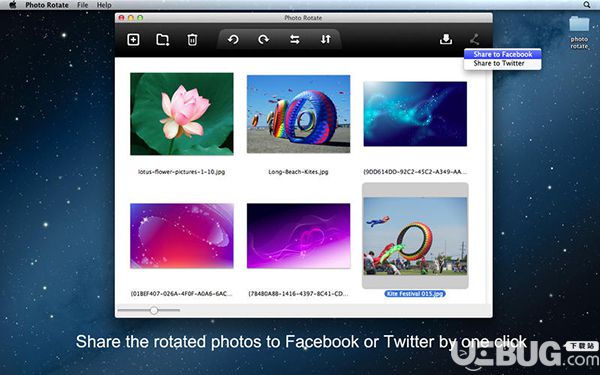
Task: Select the pink-red gradient thumbnail
Action: pos(182,236)
